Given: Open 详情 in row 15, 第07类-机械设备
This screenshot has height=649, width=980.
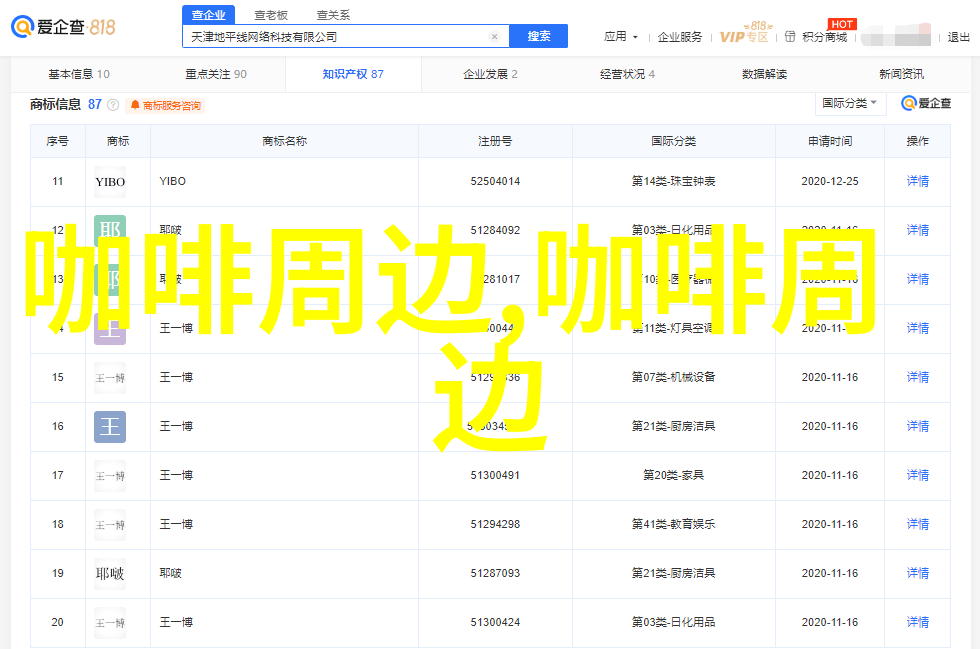Looking at the screenshot, I should [918, 377].
